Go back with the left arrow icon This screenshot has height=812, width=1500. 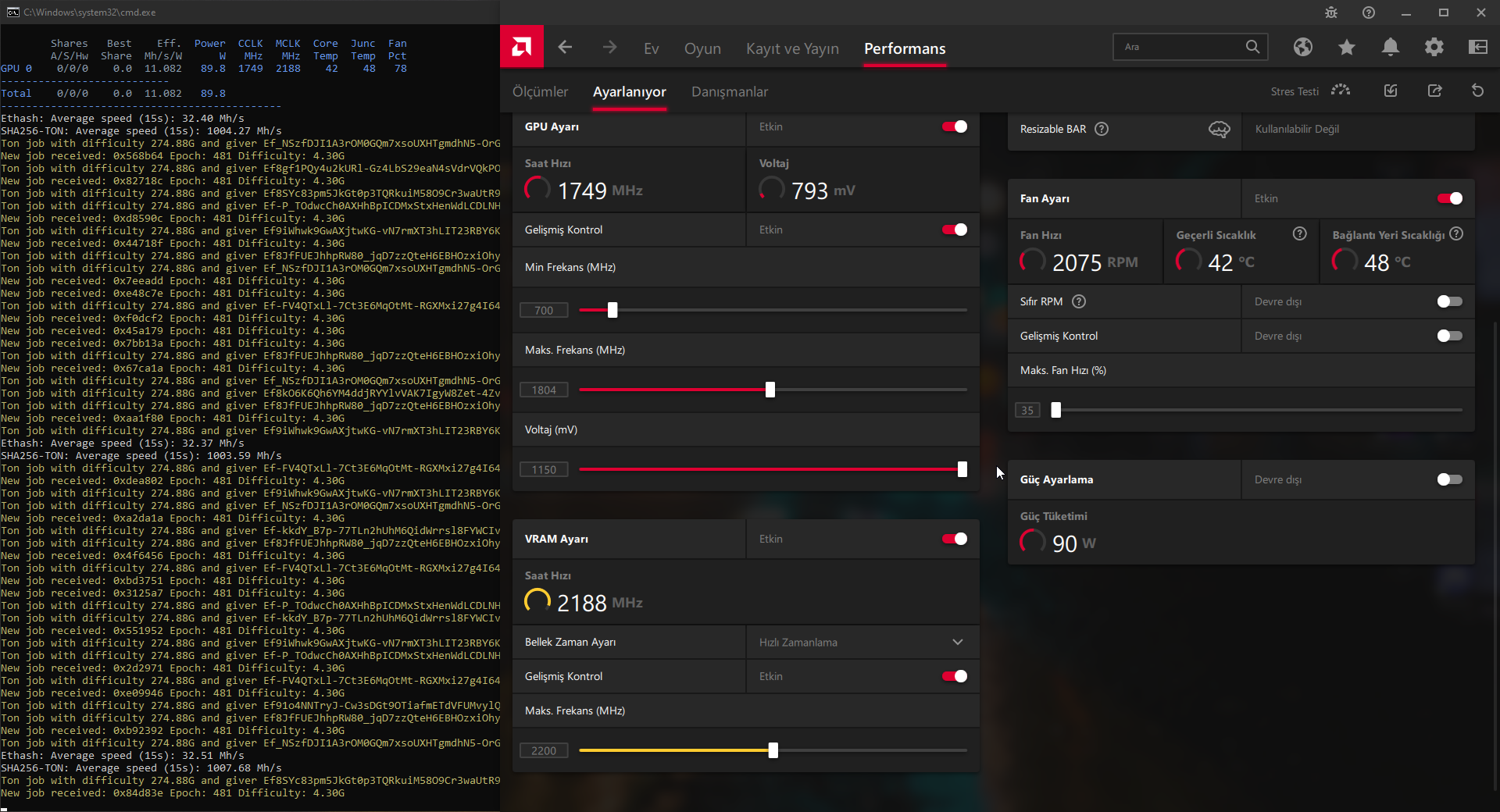pyautogui.click(x=565, y=48)
